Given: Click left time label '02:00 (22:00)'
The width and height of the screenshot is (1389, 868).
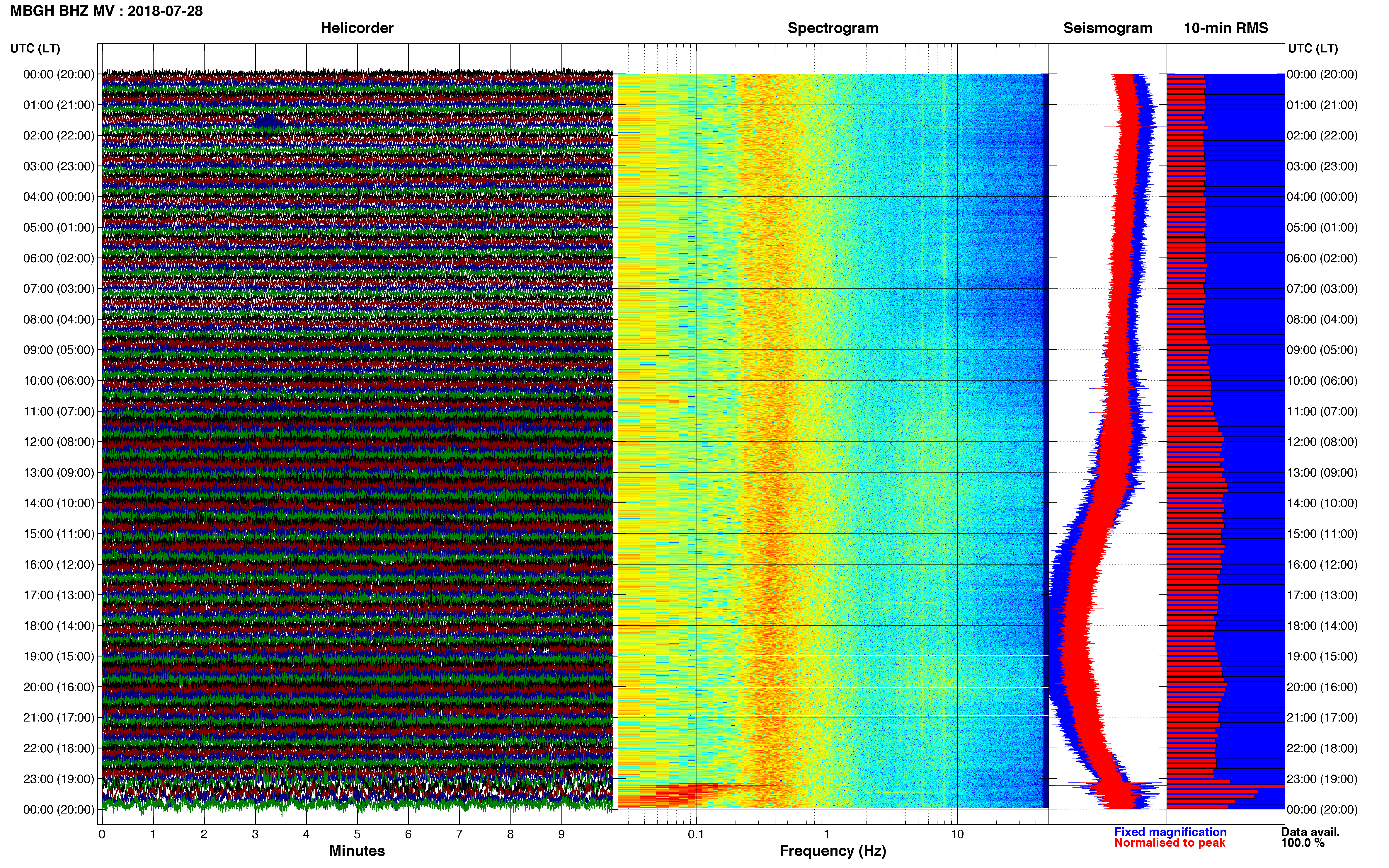Looking at the screenshot, I should pyautogui.click(x=59, y=135).
